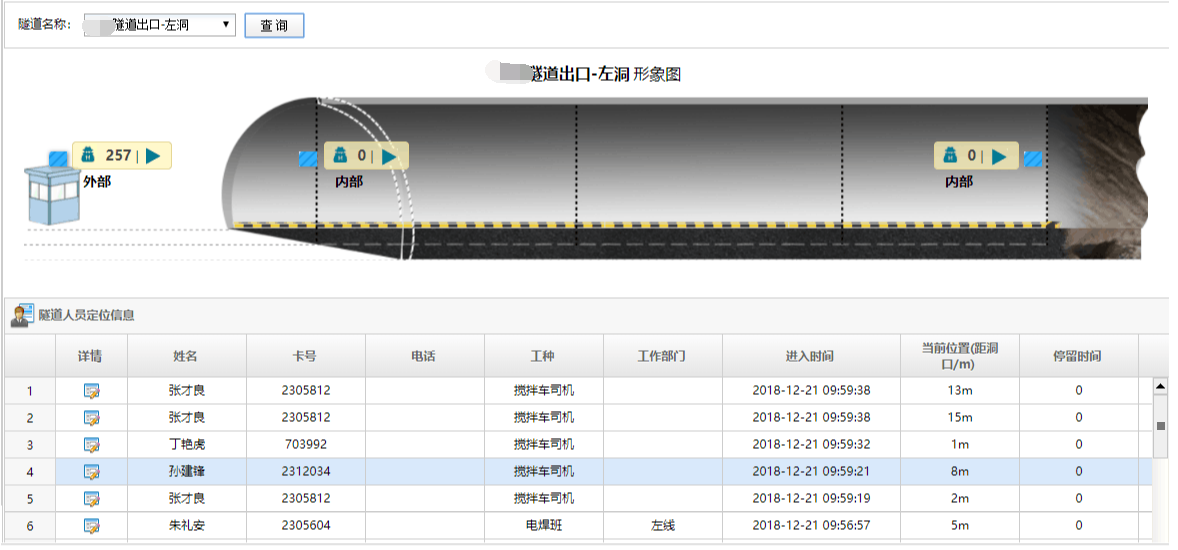Click card number 2305604

coord(306,526)
